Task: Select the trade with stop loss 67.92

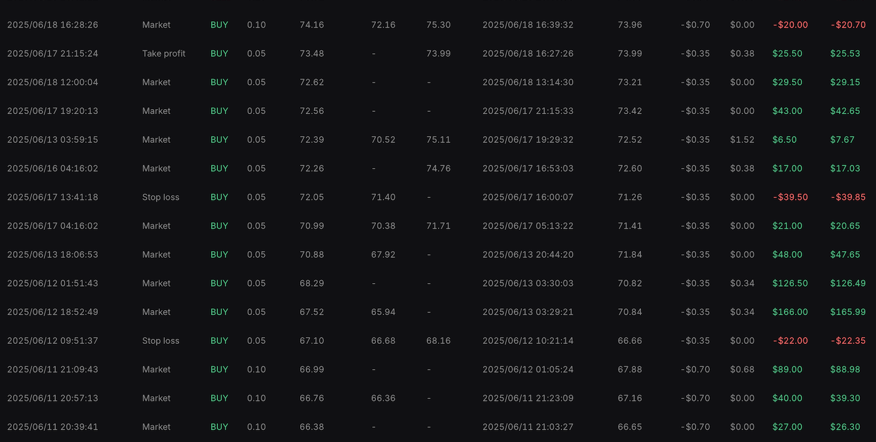Action: pyautogui.click(x=438, y=255)
